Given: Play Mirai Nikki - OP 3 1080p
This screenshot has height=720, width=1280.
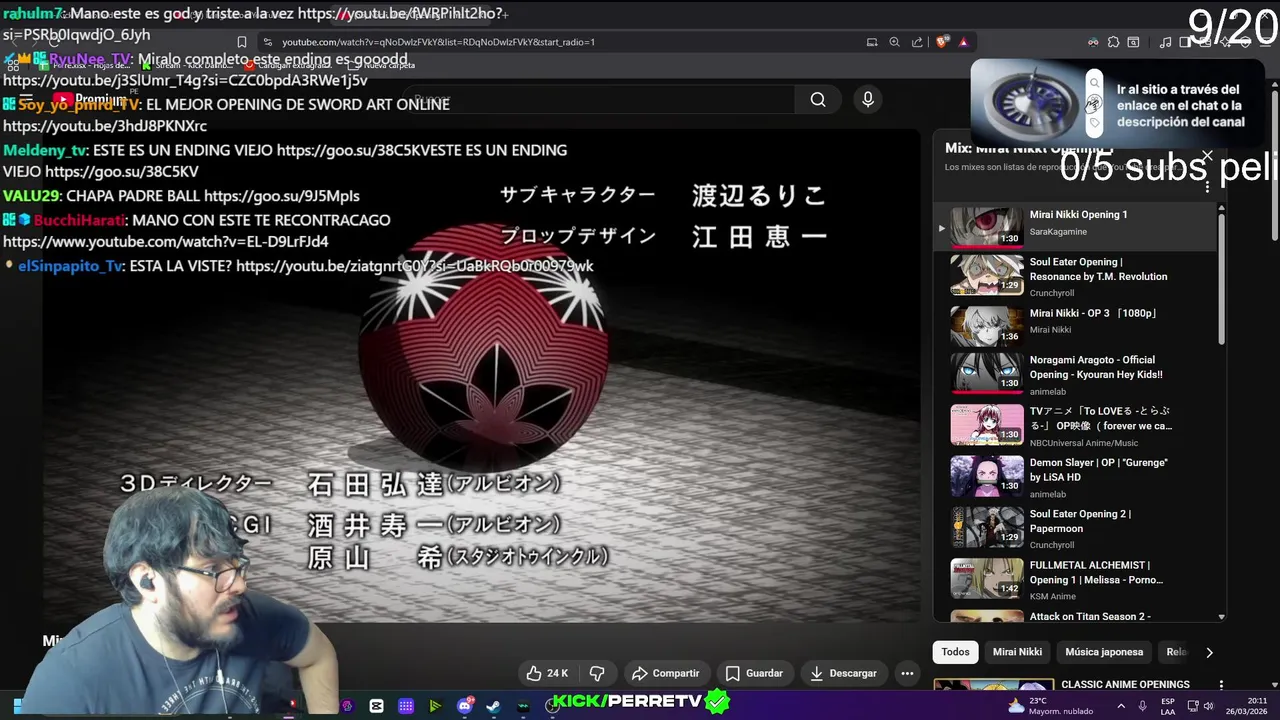Looking at the screenshot, I should (1075, 326).
